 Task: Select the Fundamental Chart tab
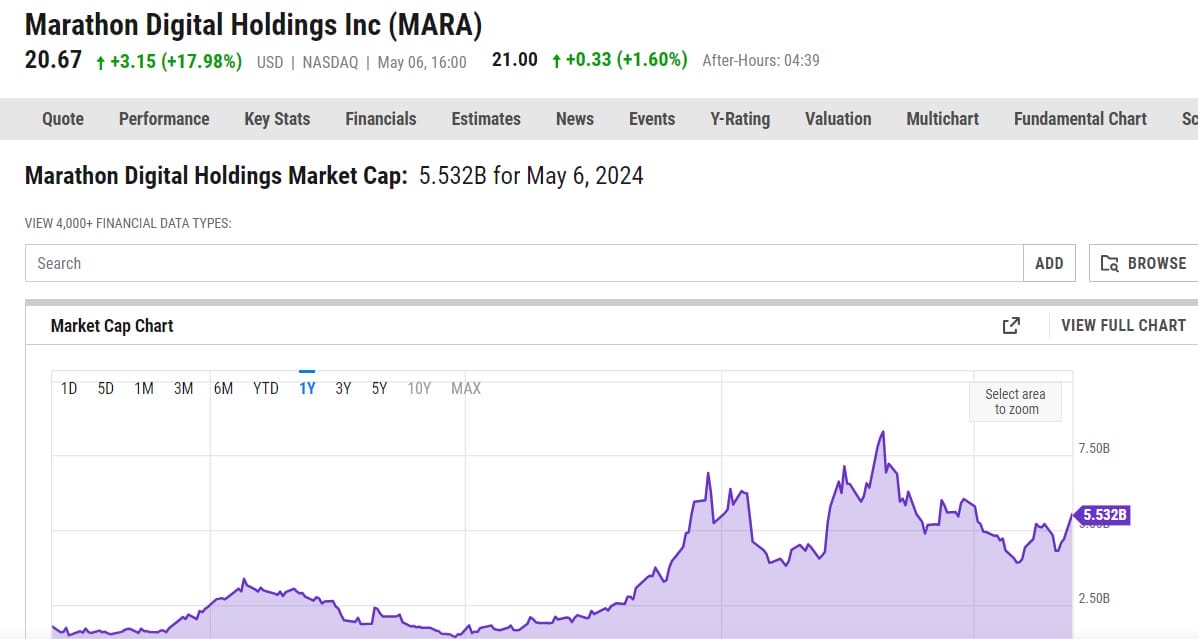[1079, 118]
